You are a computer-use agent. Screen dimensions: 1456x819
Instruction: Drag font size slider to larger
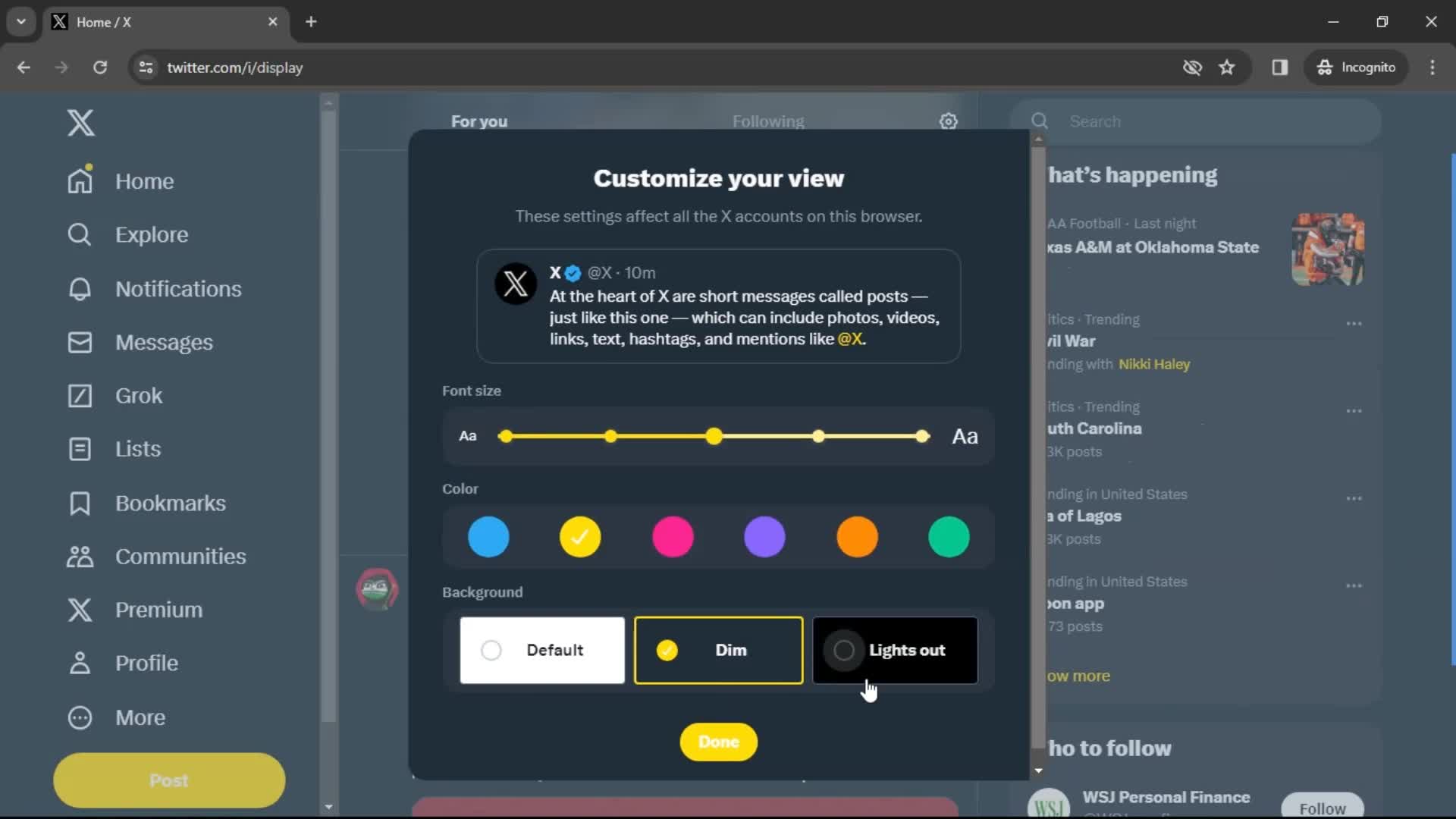921,437
